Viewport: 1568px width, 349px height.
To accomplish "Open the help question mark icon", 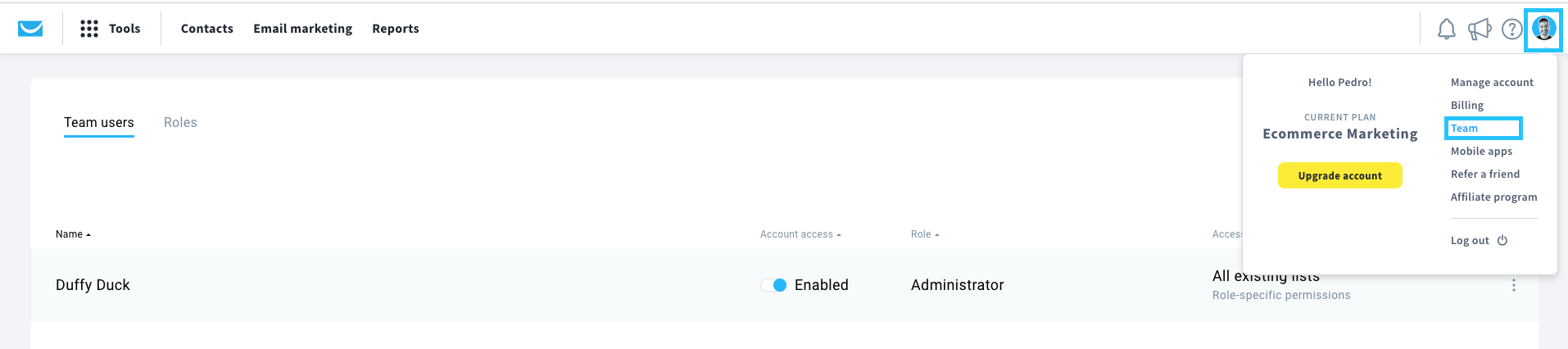I will tap(1511, 29).
